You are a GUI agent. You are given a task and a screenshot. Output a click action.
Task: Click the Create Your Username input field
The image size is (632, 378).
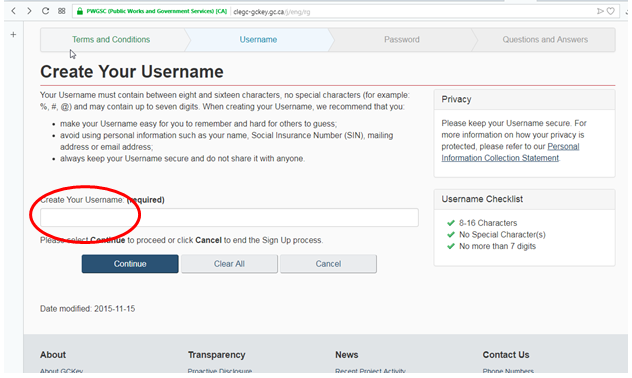pyautogui.click(x=229, y=218)
